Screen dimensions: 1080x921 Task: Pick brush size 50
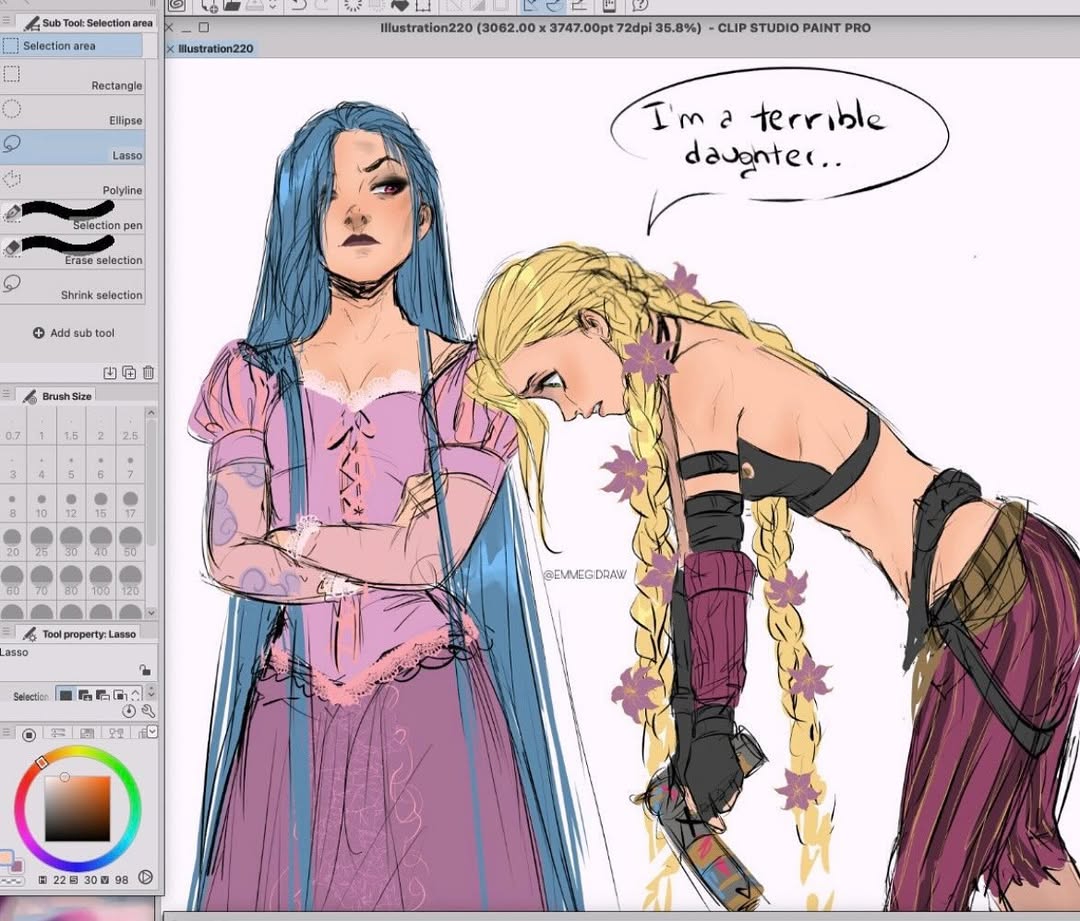point(130,543)
